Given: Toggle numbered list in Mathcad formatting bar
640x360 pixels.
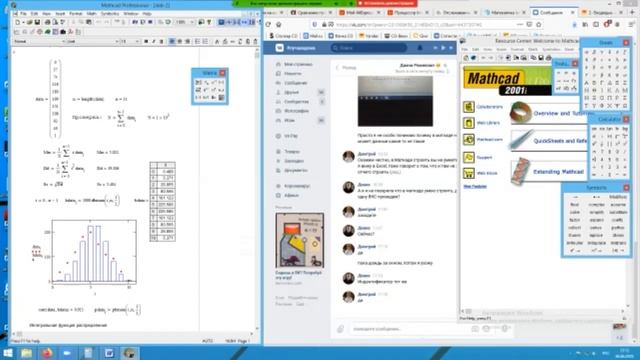Looking at the screenshot, I should coord(205,41).
